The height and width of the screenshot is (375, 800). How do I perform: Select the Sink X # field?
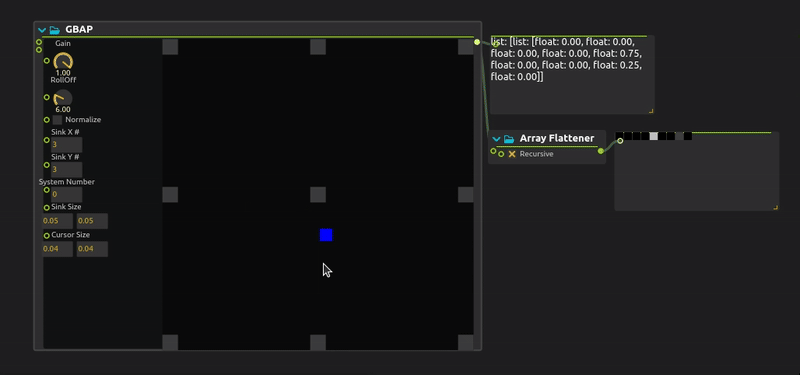(66, 144)
